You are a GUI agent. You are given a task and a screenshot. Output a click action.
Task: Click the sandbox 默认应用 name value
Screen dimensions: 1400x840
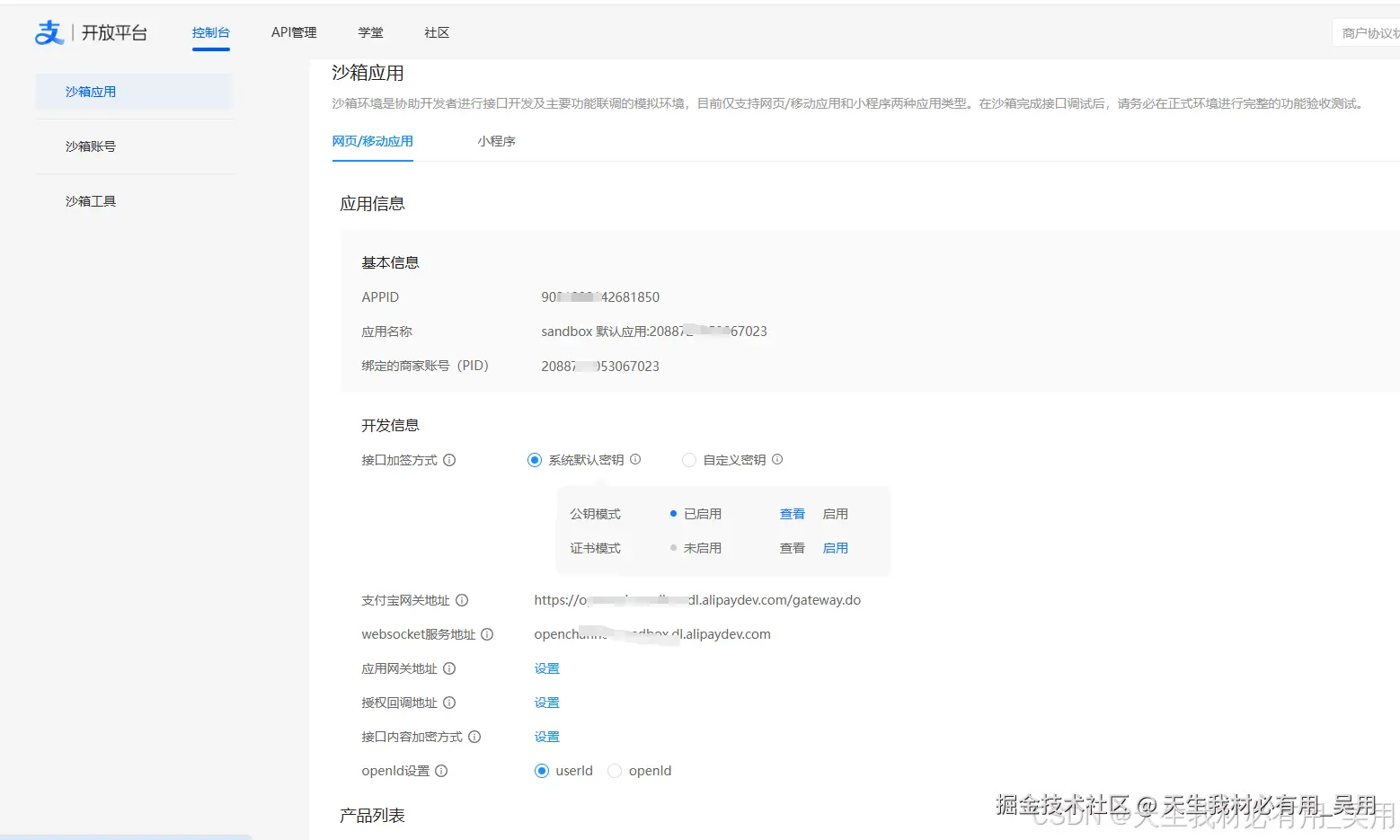(x=654, y=332)
